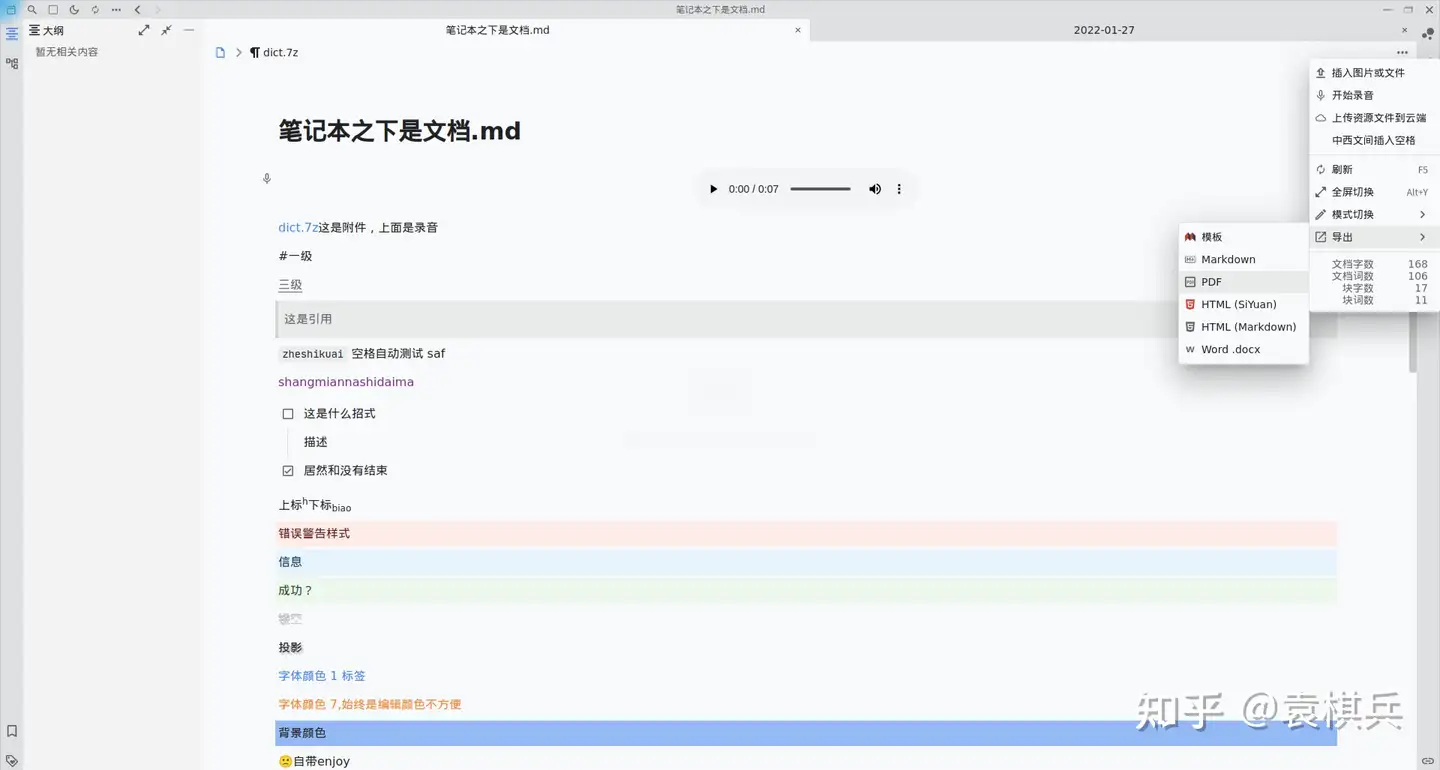The height and width of the screenshot is (770, 1440).
Task: Play the audio recording
Action: point(713,189)
